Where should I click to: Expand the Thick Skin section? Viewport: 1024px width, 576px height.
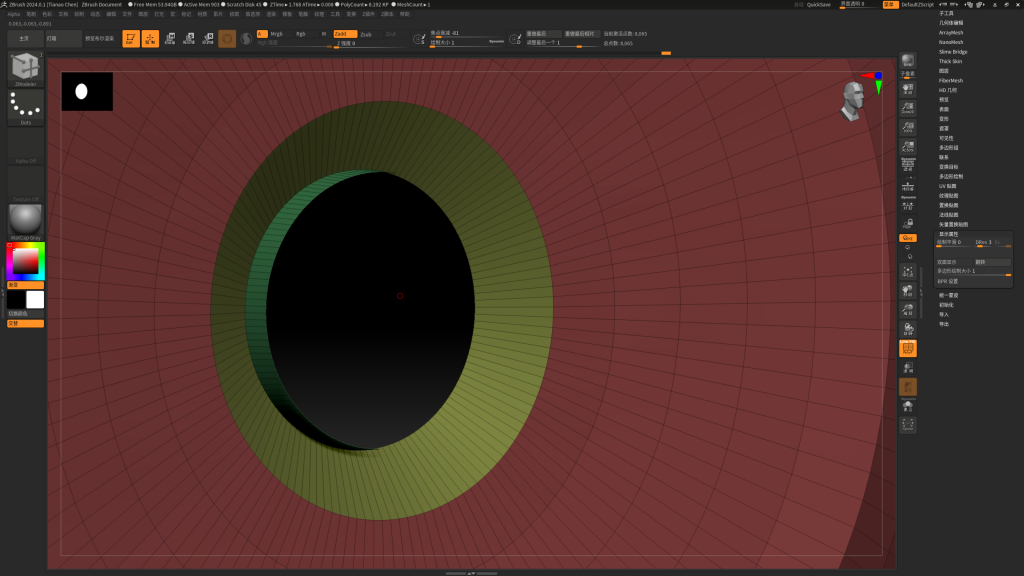[950, 61]
